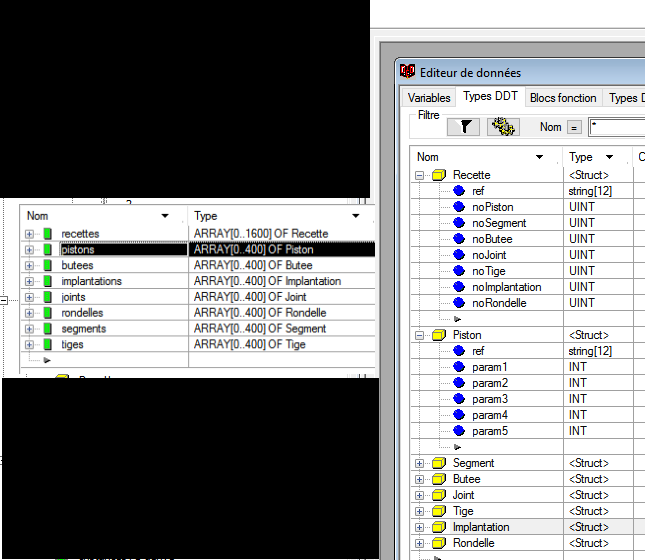Switch to the Variables tab
The height and width of the screenshot is (560, 645).
tap(429, 98)
